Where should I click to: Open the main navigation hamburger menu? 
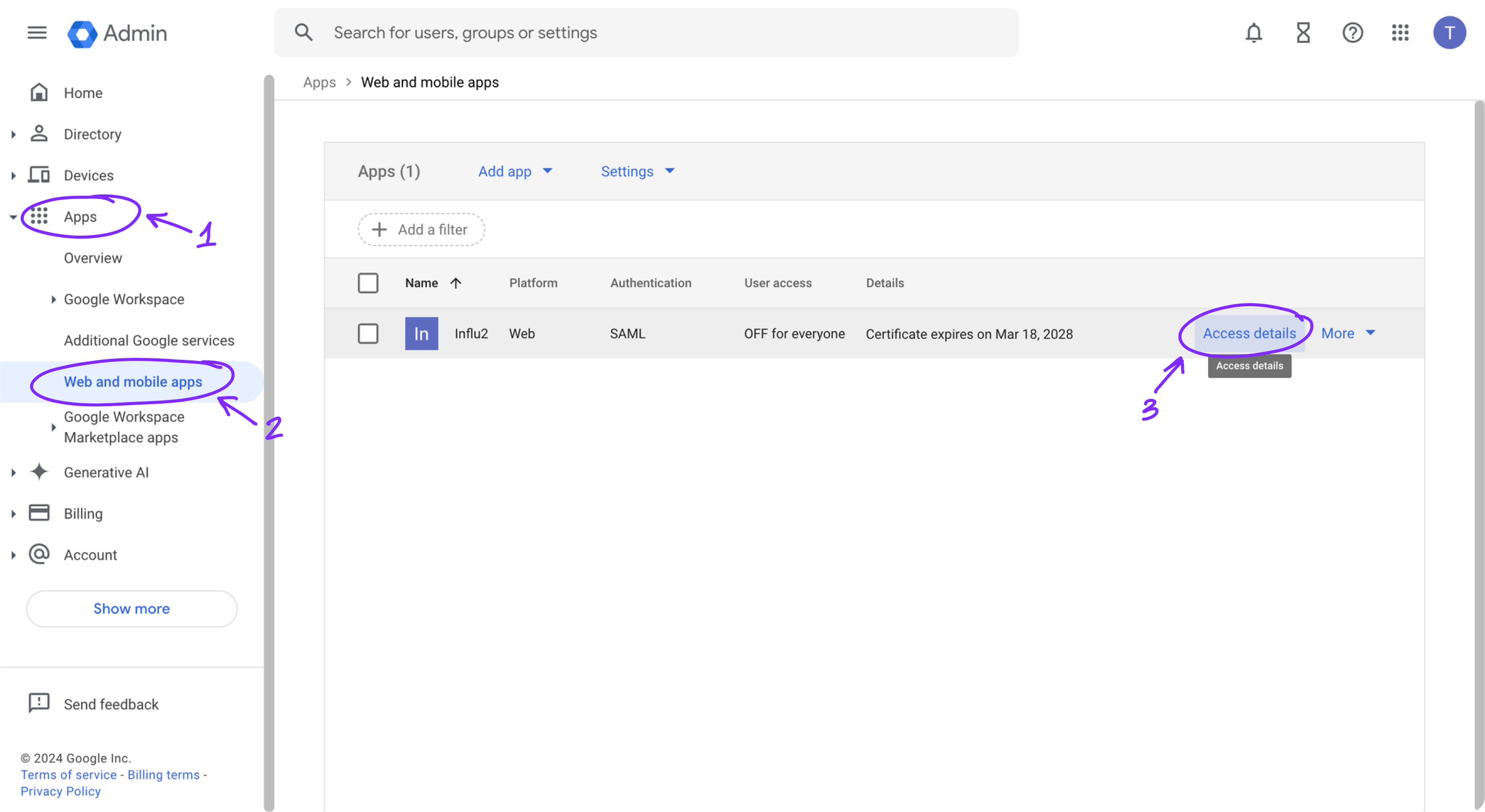[x=36, y=33]
